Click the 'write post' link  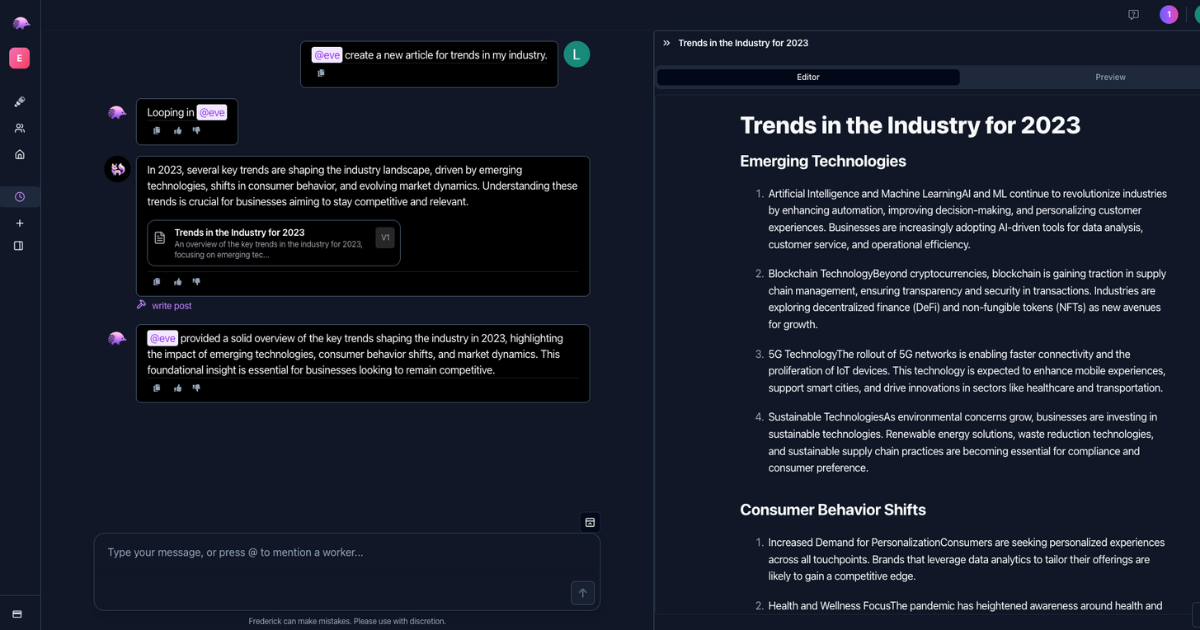coord(172,306)
